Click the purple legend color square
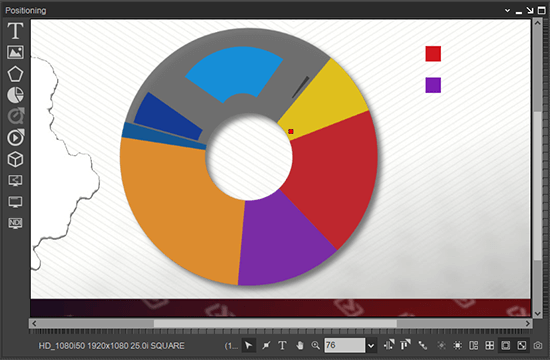 (x=433, y=85)
